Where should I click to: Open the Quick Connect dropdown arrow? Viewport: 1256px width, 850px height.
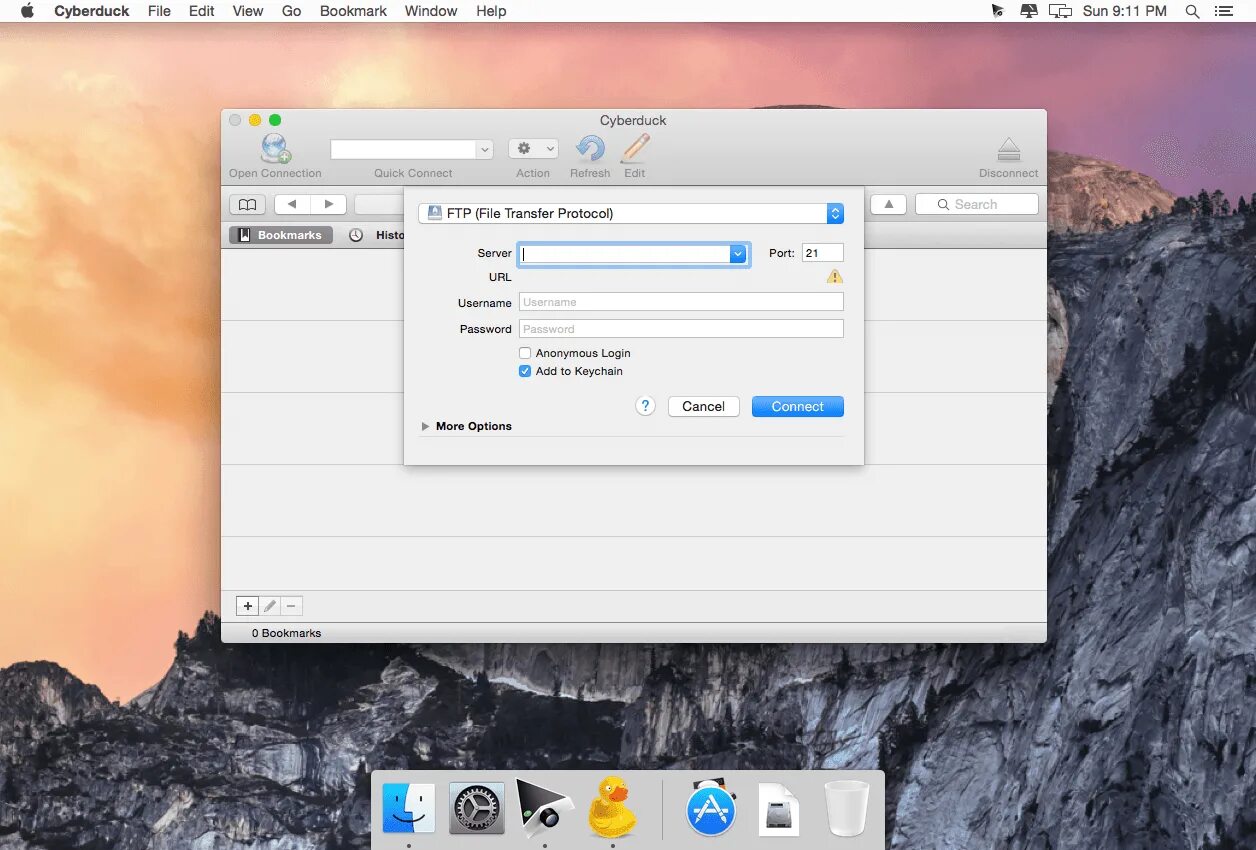(485, 149)
